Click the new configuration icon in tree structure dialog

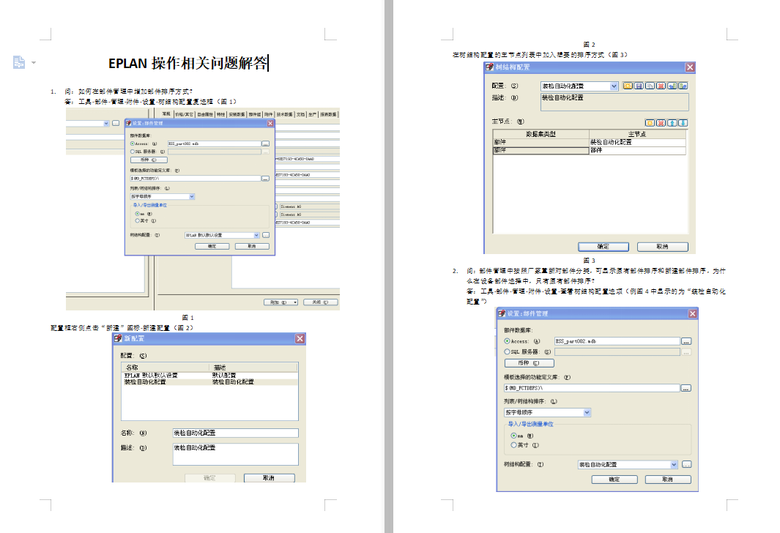pos(629,86)
